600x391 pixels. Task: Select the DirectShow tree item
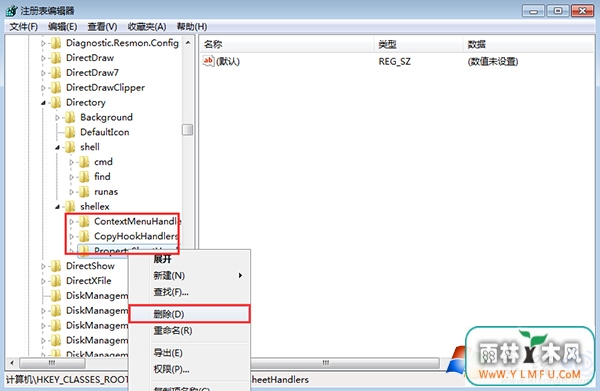[90, 266]
